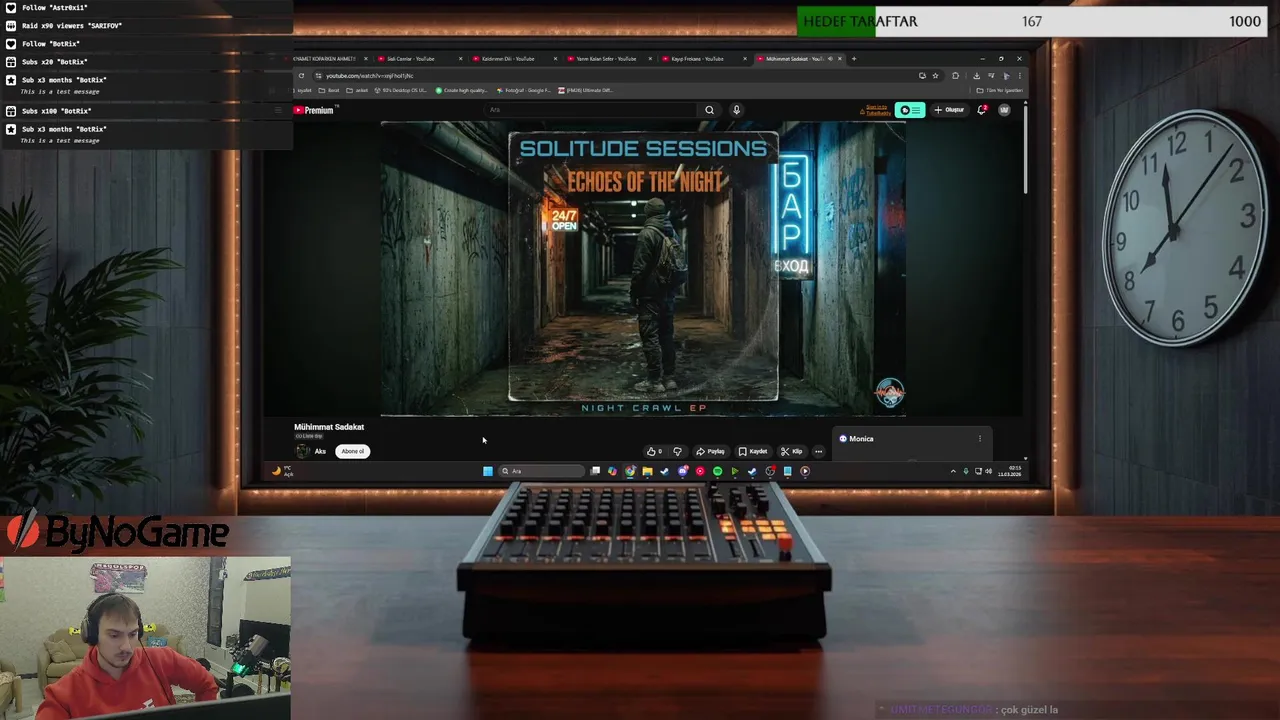1280x720 pixels.
Task: Open Spotify from the taskbar
Action: (x=717, y=471)
